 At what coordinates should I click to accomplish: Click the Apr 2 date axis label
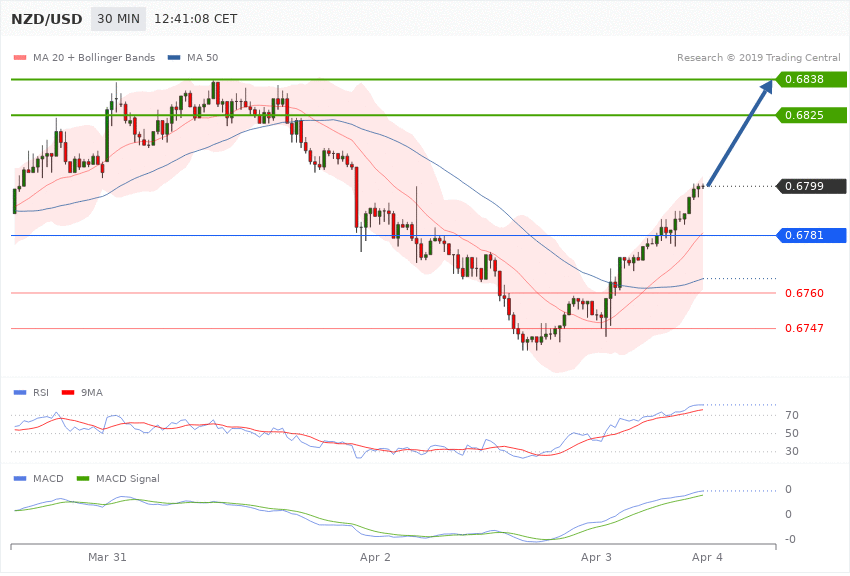pyautogui.click(x=375, y=557)
